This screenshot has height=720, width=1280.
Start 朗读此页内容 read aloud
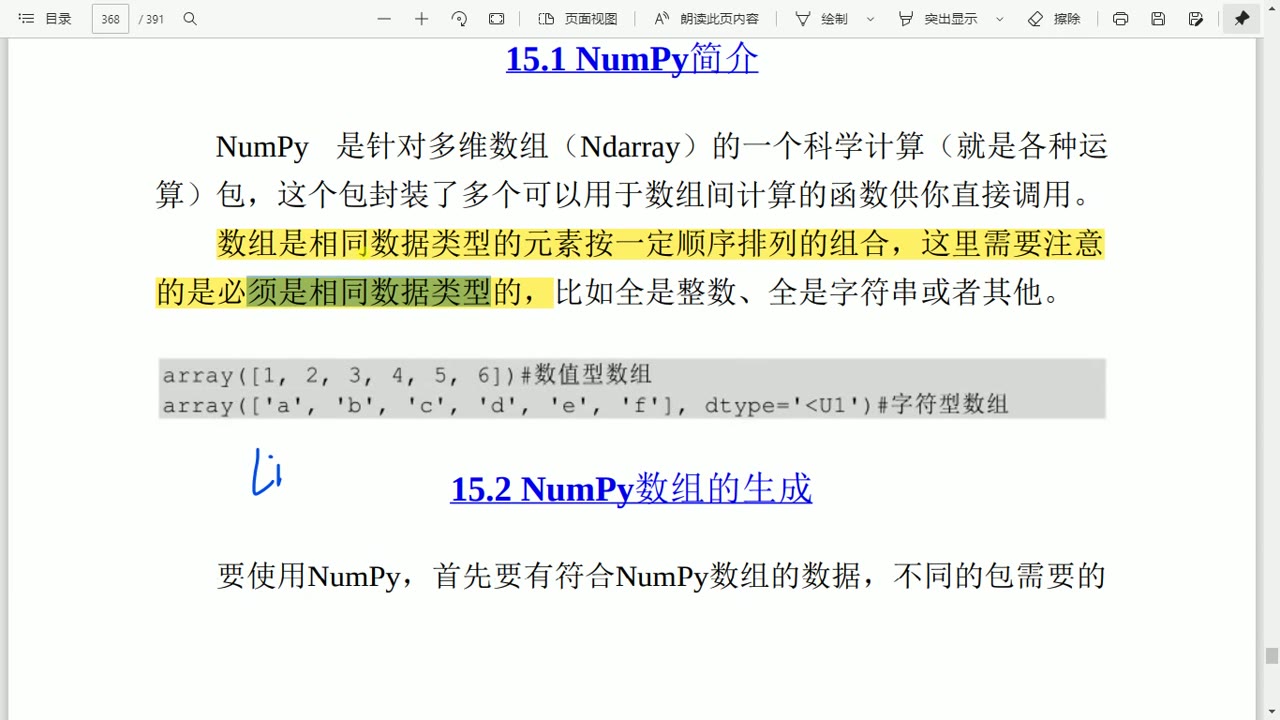point(706,19)
